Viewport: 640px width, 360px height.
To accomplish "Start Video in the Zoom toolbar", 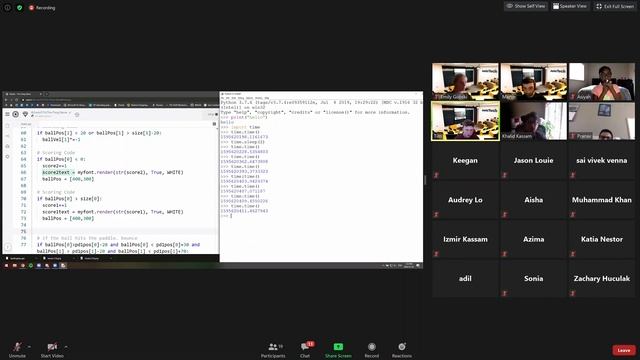I will click(x=52, y=350).
